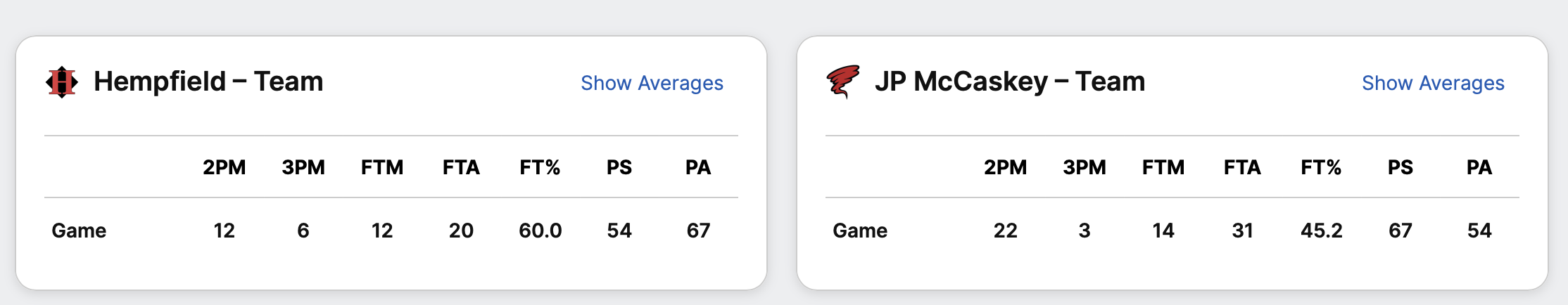1568x305 pixels.
Task: Click the 3PM column header in JP McCaskey table
Action: pos(1085,167)
